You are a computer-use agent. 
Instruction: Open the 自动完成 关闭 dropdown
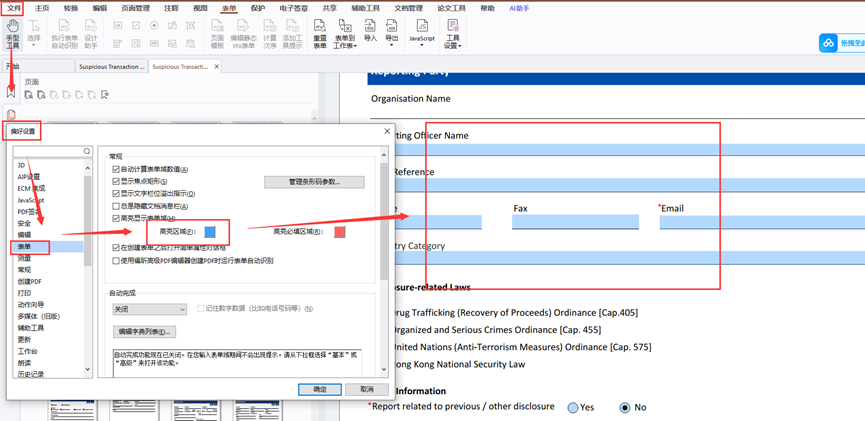tap(149, 309)
